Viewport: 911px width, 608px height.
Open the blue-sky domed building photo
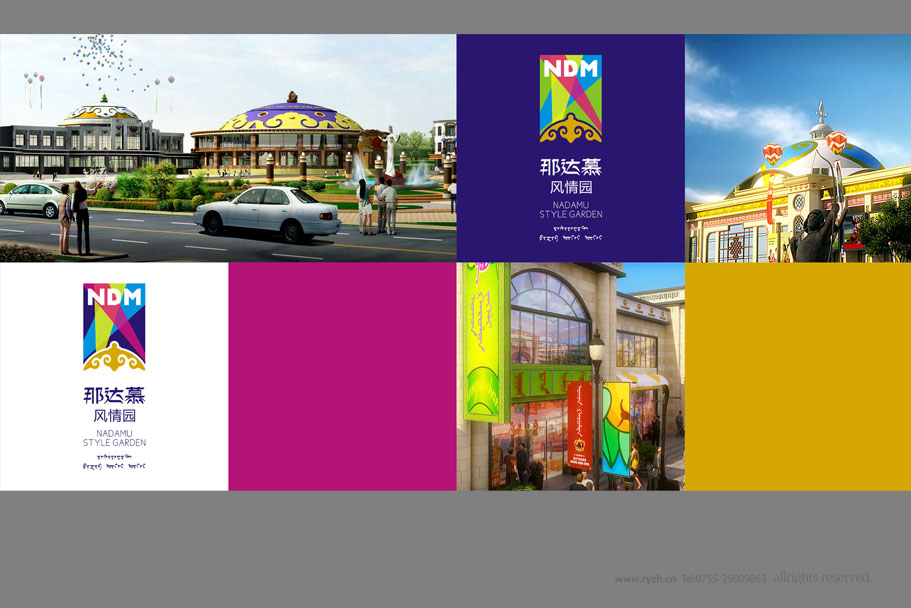coord(797,148)
